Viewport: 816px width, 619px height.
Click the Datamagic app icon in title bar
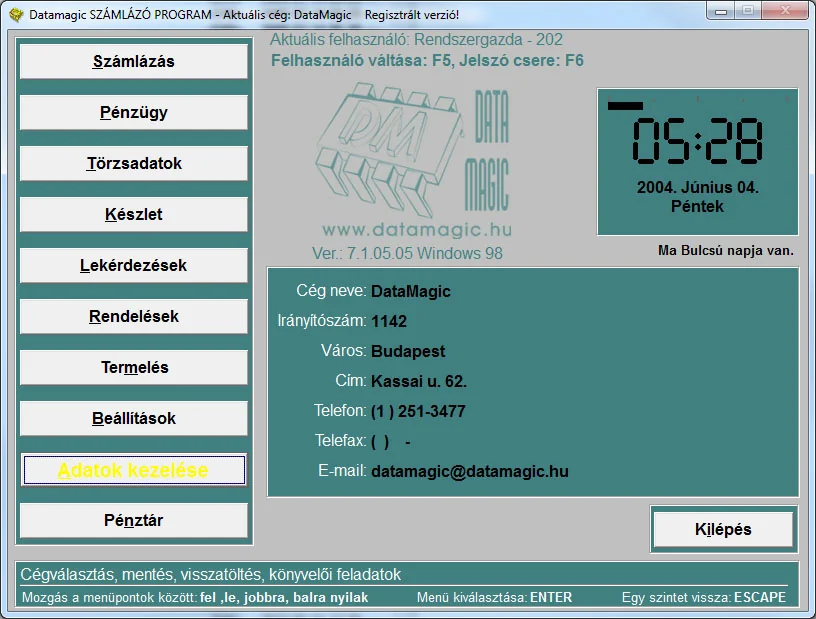pos(17,15)
